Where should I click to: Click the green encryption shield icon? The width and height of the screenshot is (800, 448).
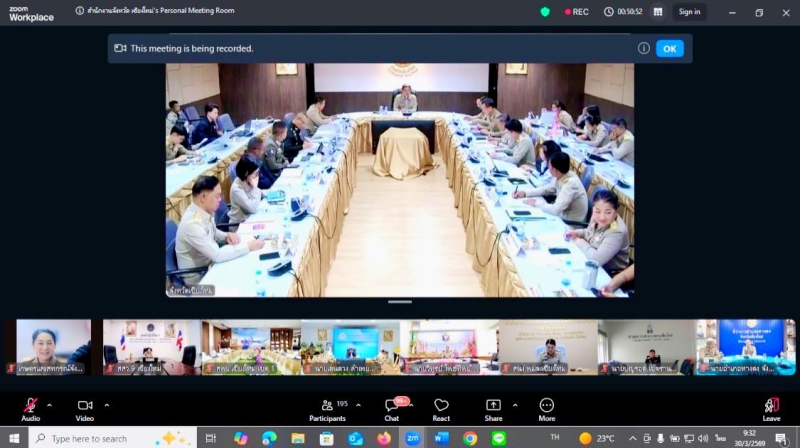click(x=545, y=12)
